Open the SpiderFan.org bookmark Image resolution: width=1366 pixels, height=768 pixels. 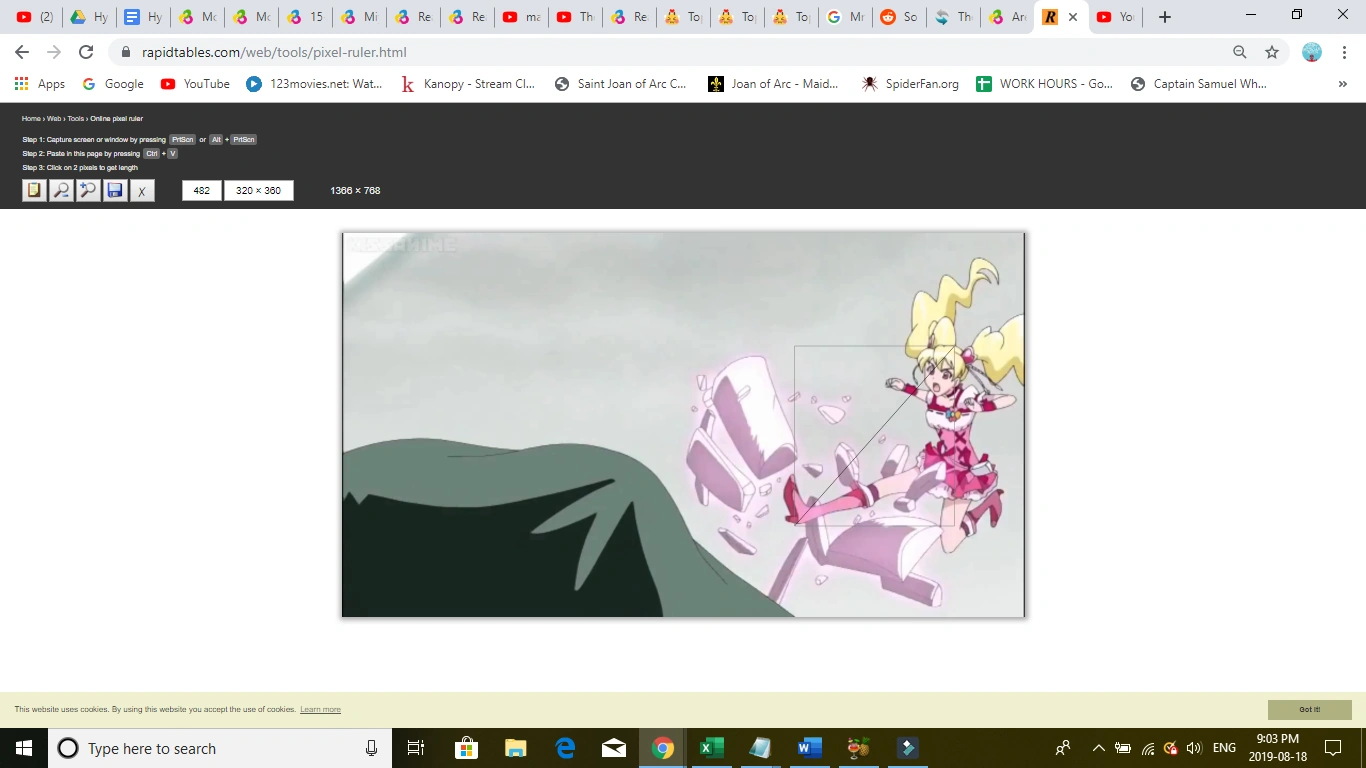910,84
